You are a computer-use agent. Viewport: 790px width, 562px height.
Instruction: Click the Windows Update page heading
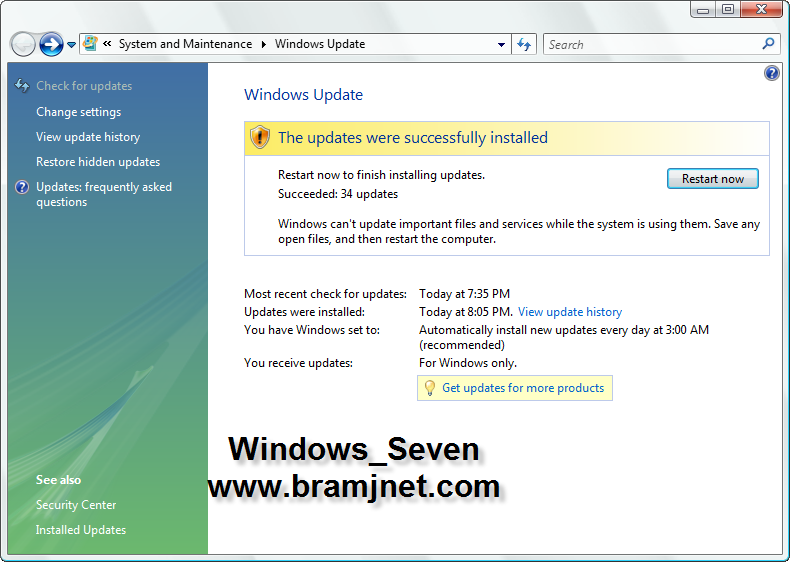click(303, 95)
